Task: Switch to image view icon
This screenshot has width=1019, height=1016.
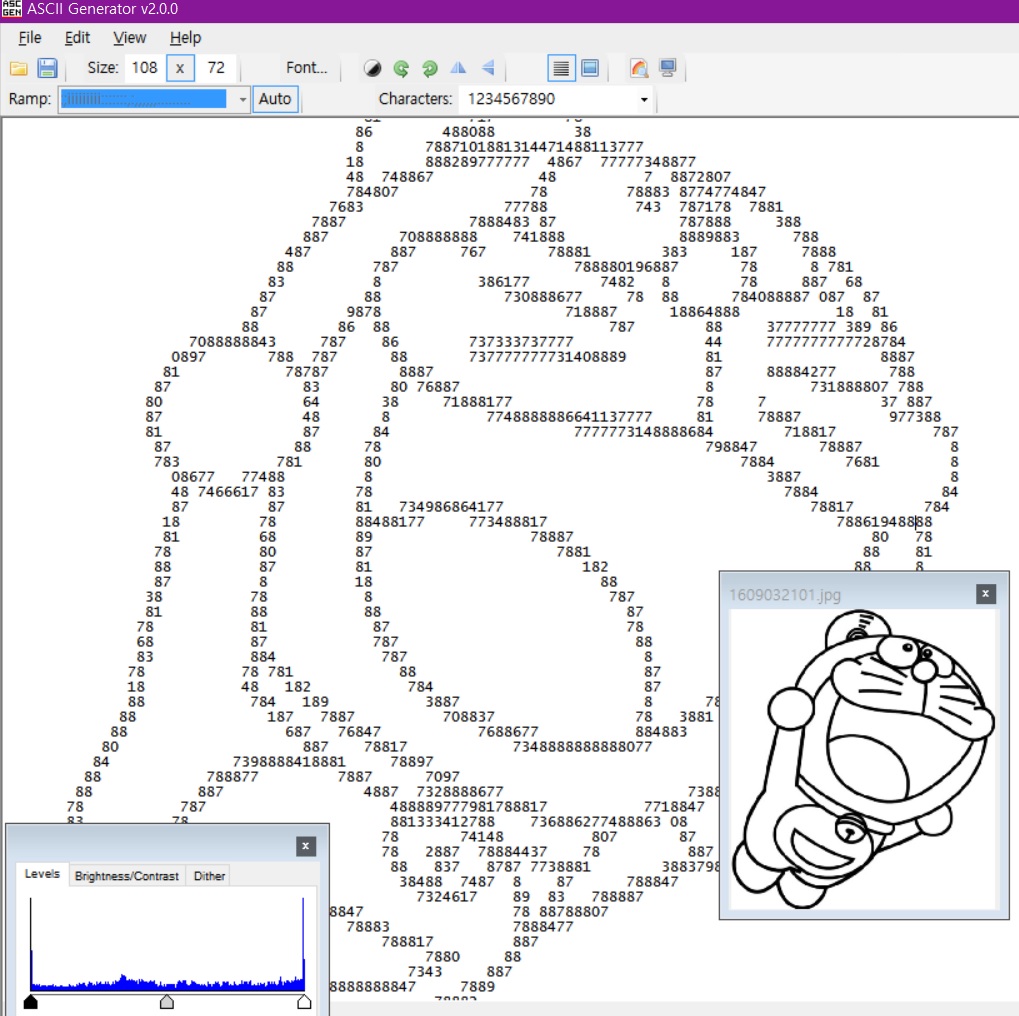Action: [589, 68]
